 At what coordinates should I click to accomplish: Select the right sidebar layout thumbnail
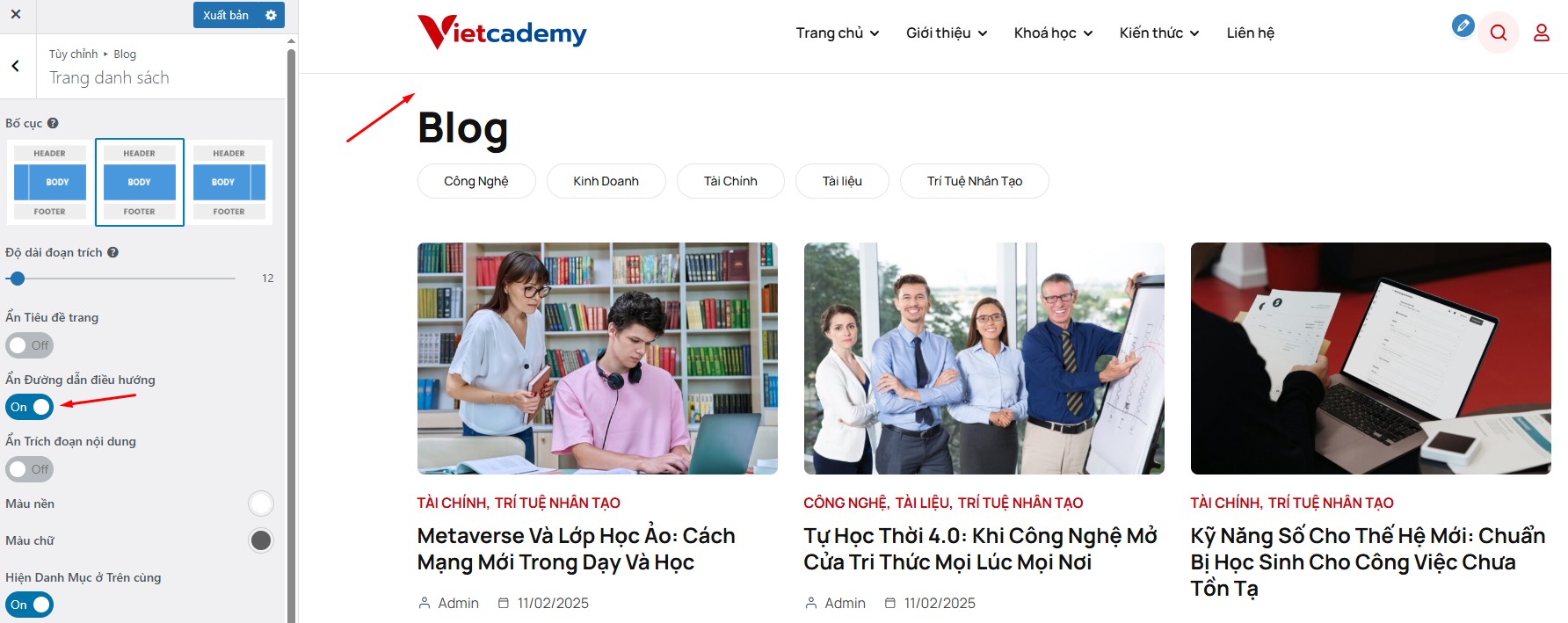(x=229, y=182)
